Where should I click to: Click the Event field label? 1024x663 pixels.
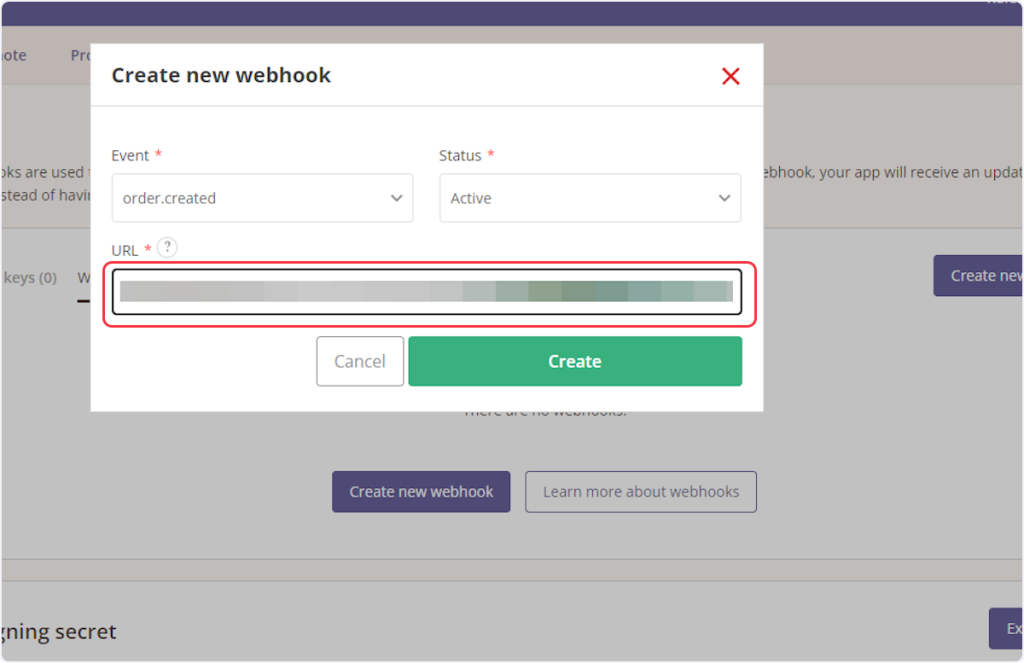(x=130, y=156)
